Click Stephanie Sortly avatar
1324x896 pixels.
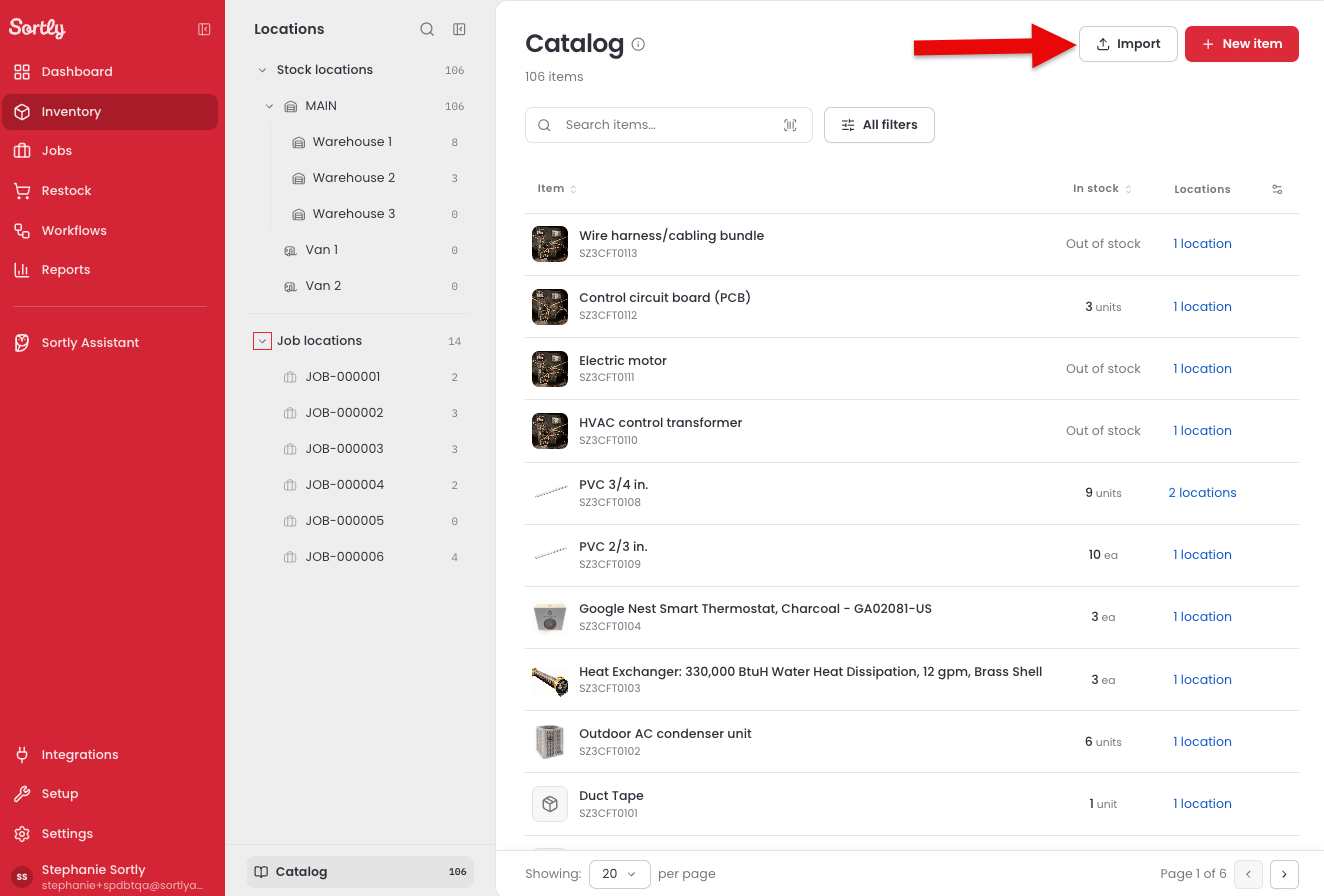click(22, 877)
